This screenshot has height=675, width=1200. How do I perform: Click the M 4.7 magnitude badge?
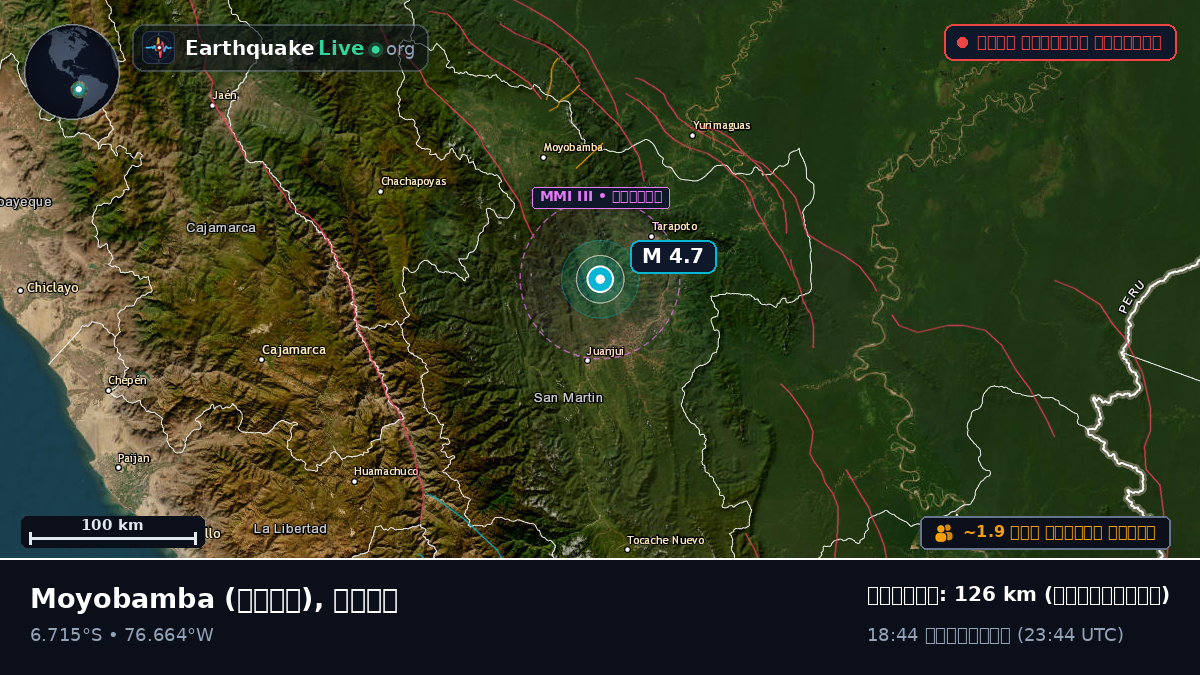pyautogui.click(x=673, y=256)
